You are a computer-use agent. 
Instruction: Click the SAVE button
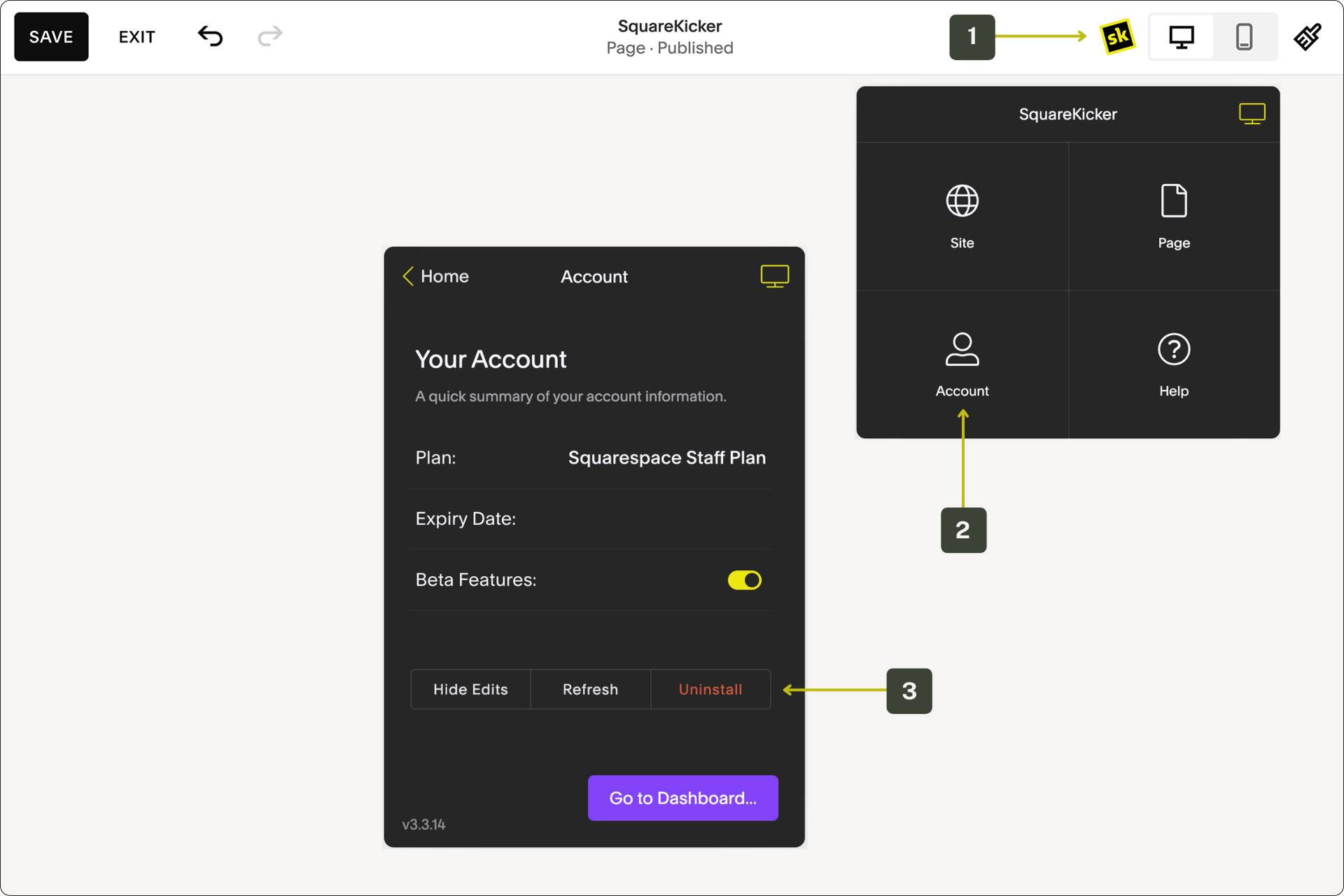point(51,36)
